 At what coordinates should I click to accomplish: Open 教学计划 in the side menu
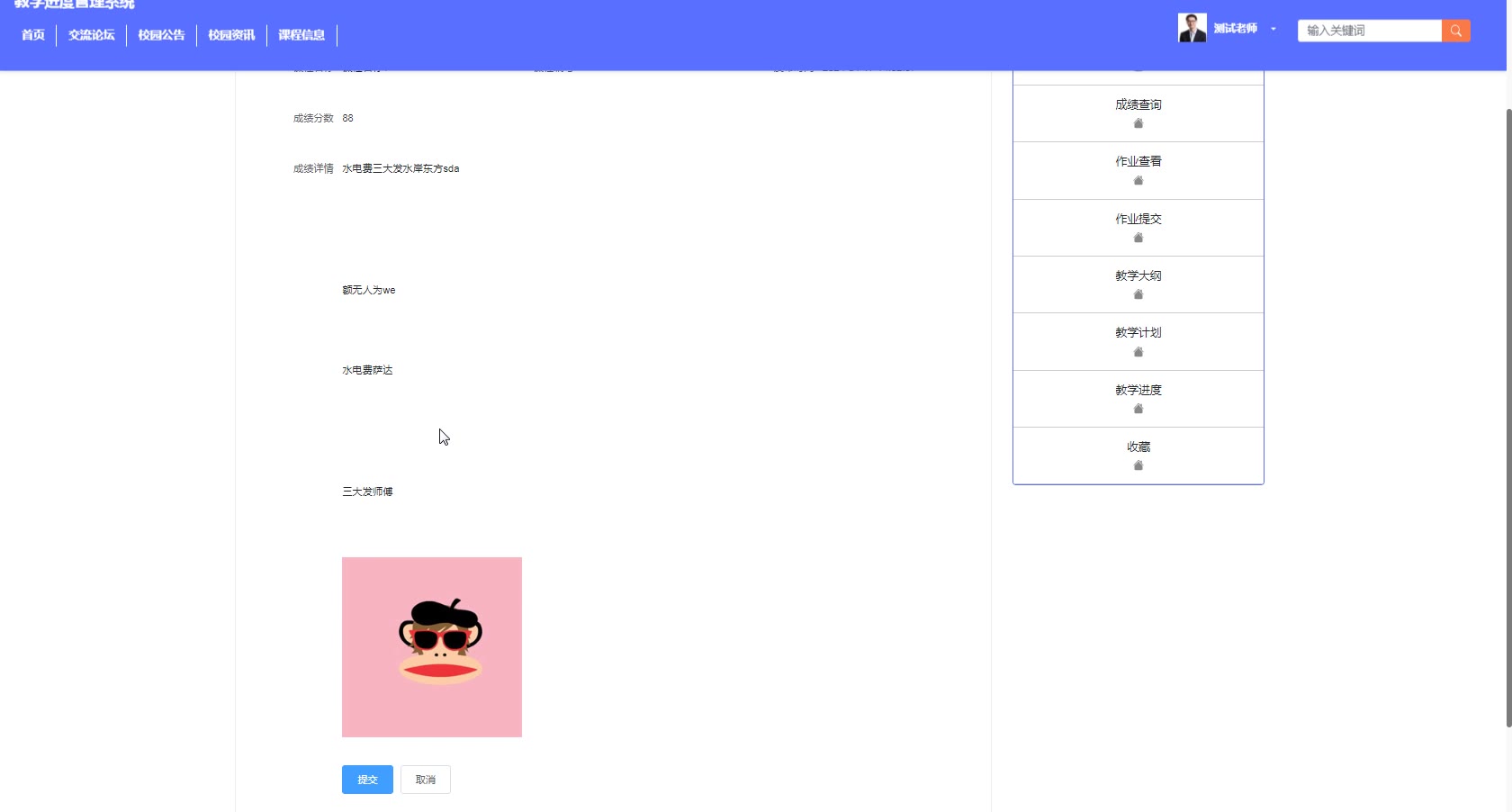click(x=1138, y=332)
